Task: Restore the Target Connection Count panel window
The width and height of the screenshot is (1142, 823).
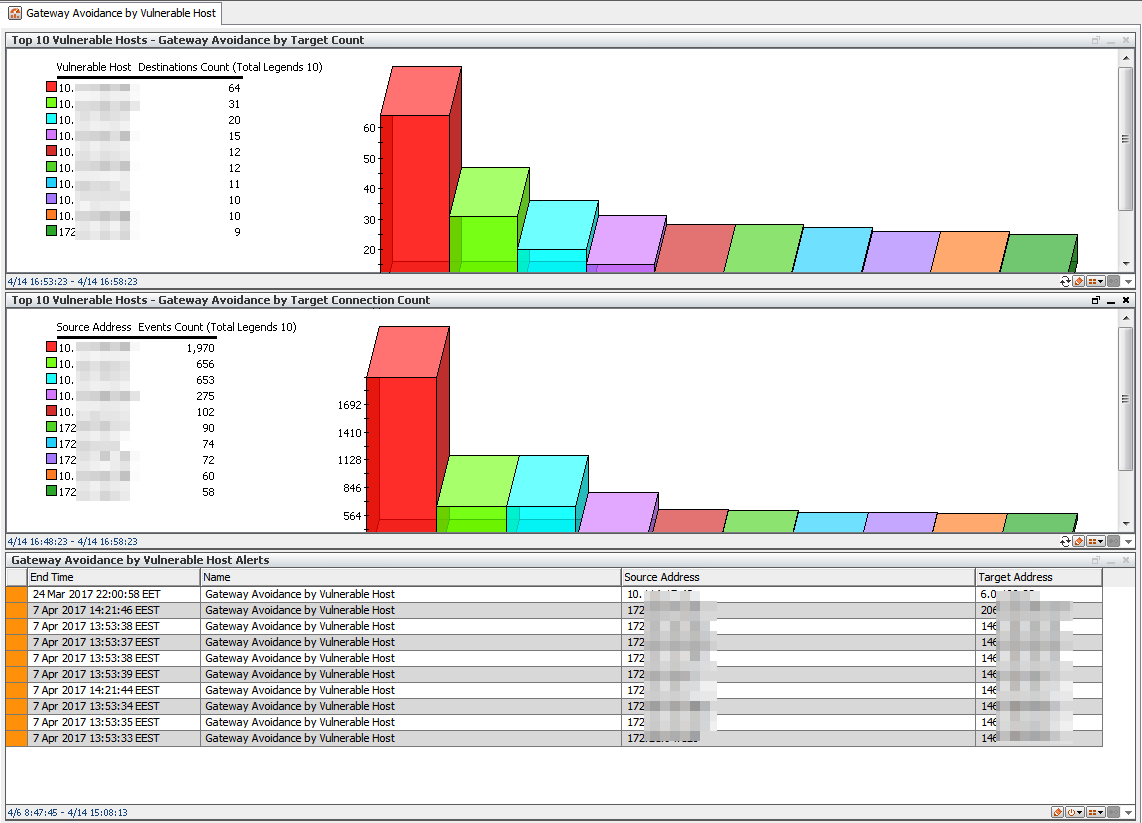Action: 1096,300
